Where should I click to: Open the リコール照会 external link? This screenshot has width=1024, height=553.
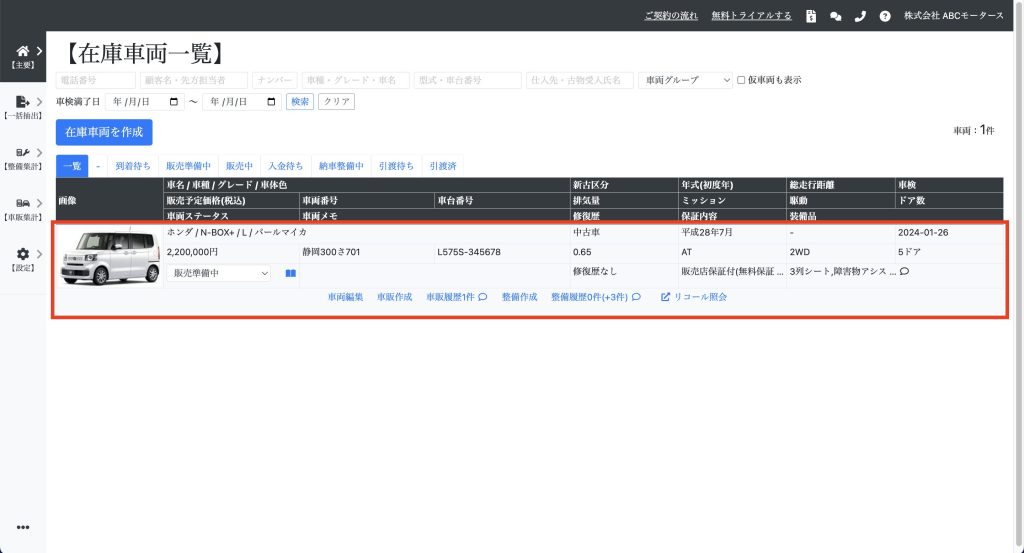(x=694, y=296)
